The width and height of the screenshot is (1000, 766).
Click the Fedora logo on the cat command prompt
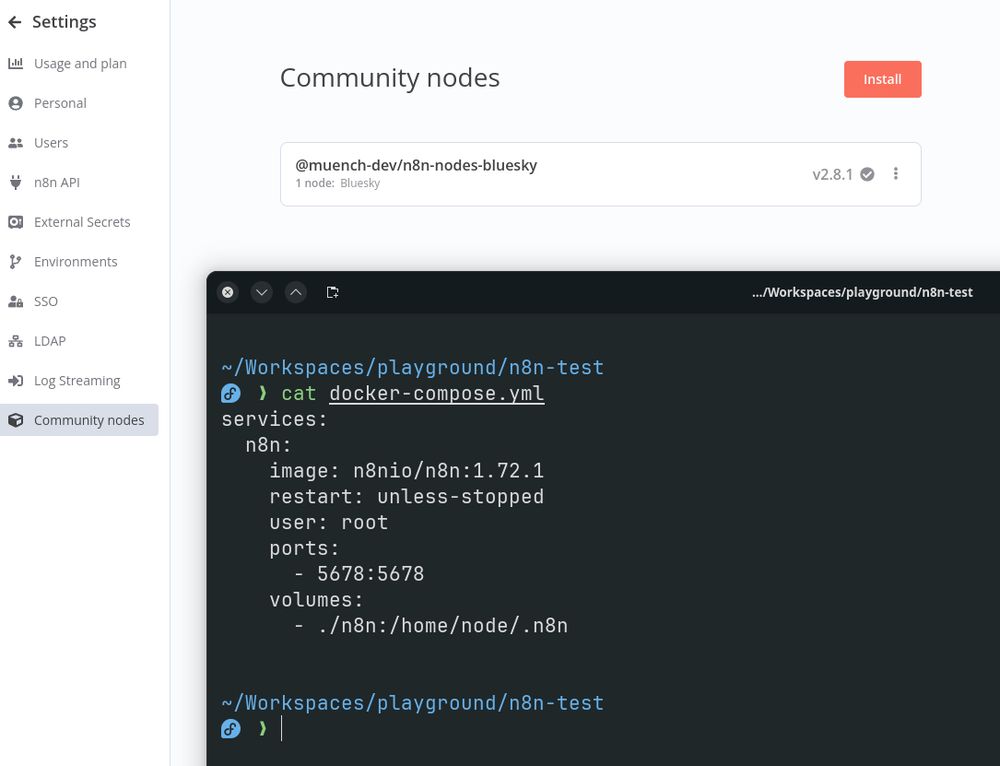[231, 394]
